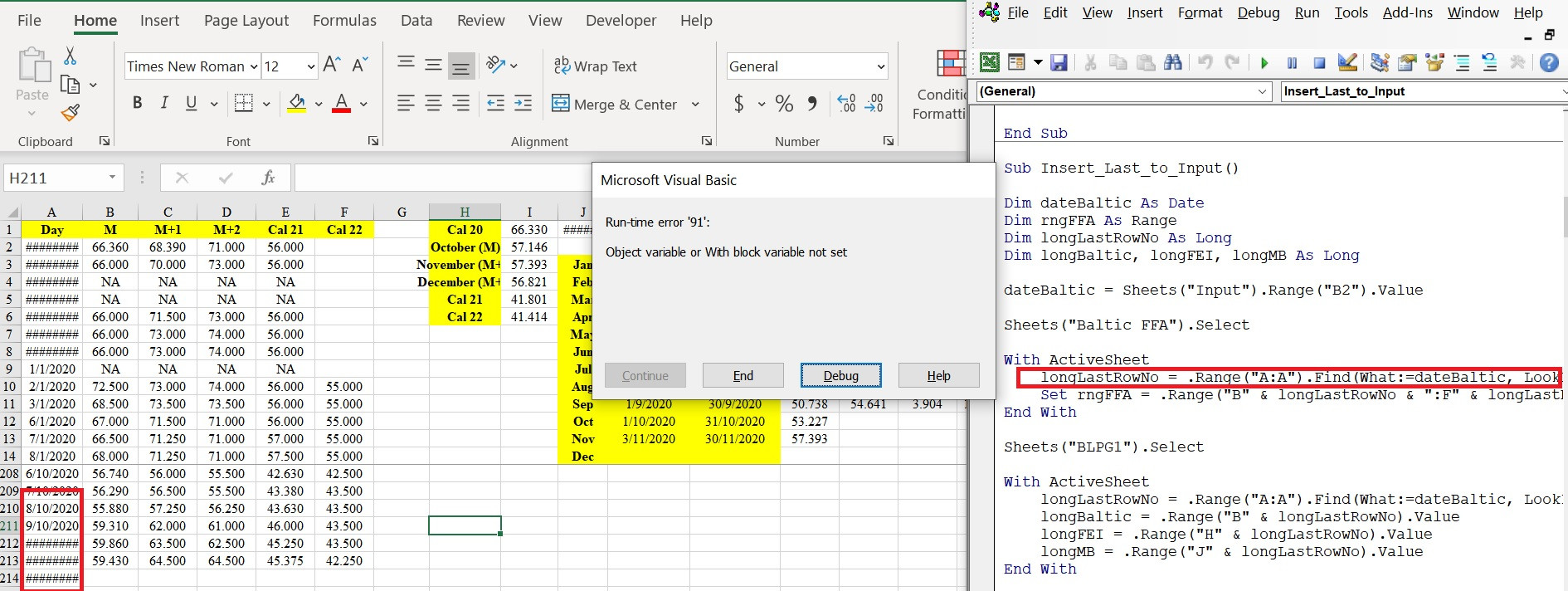Select column E header in spreadsheet
Viewport: 1568px width, 591px height.
[x=285, y=212]
